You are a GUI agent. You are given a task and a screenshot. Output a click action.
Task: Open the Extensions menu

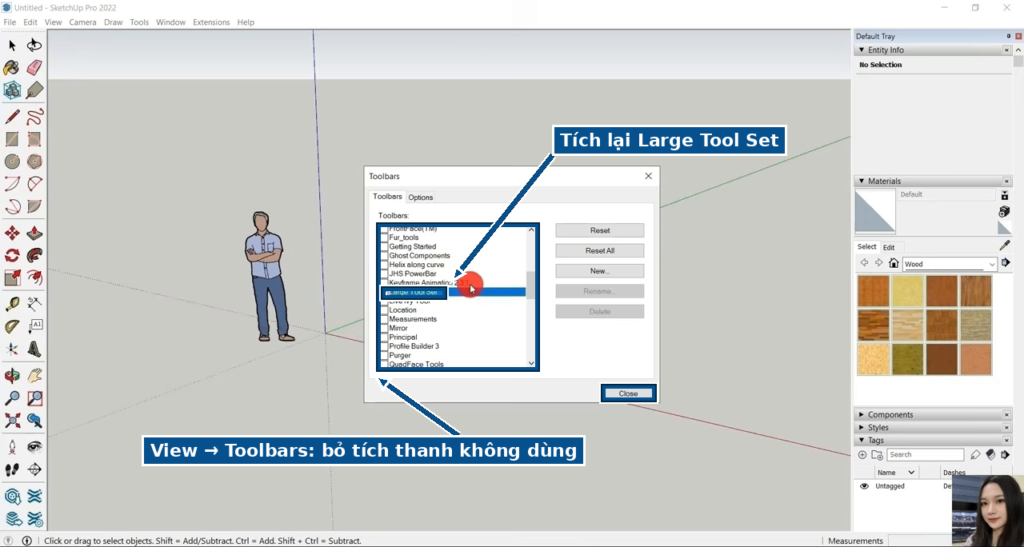pyautogui.click(x=211, y=22)
